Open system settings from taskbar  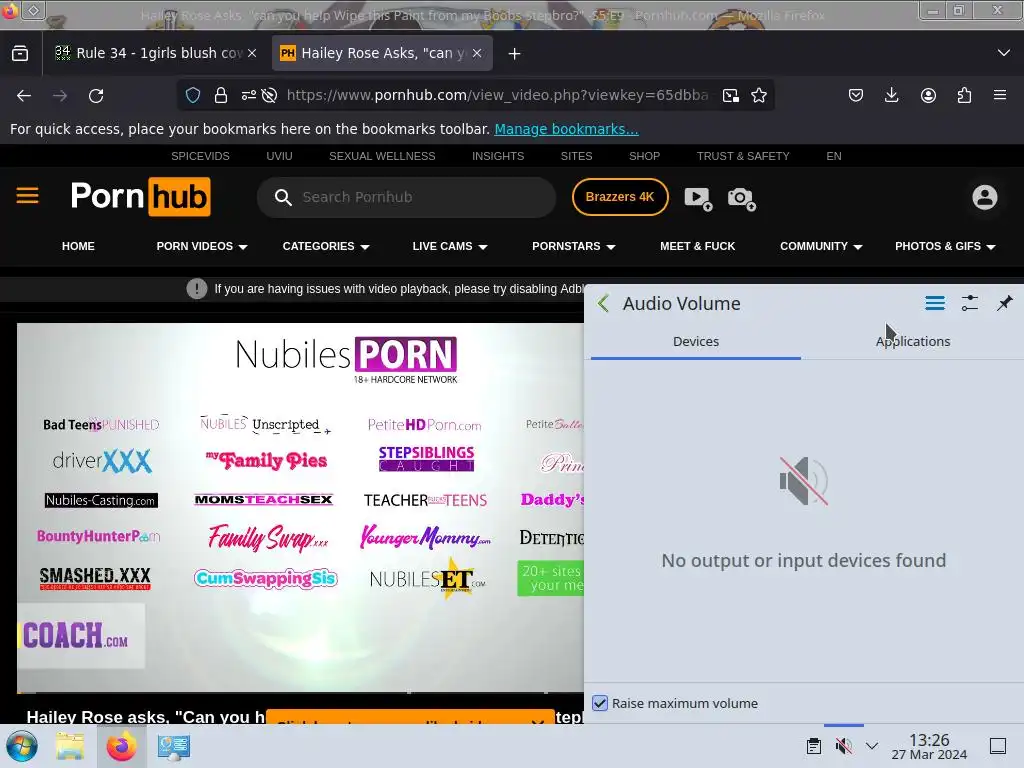click(x=174, y=746)
